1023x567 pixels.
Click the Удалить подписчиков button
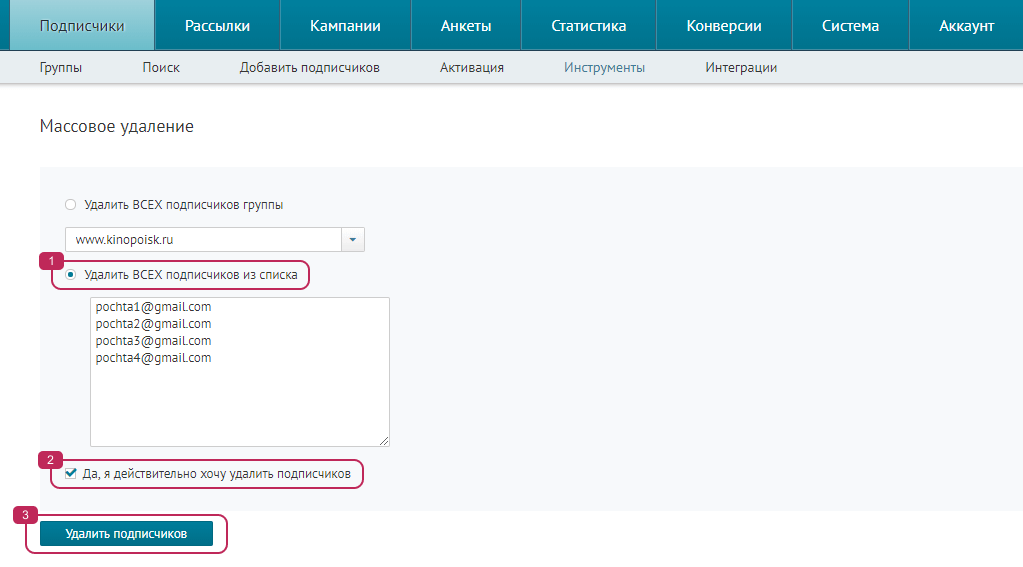click(x=126, y=534)
